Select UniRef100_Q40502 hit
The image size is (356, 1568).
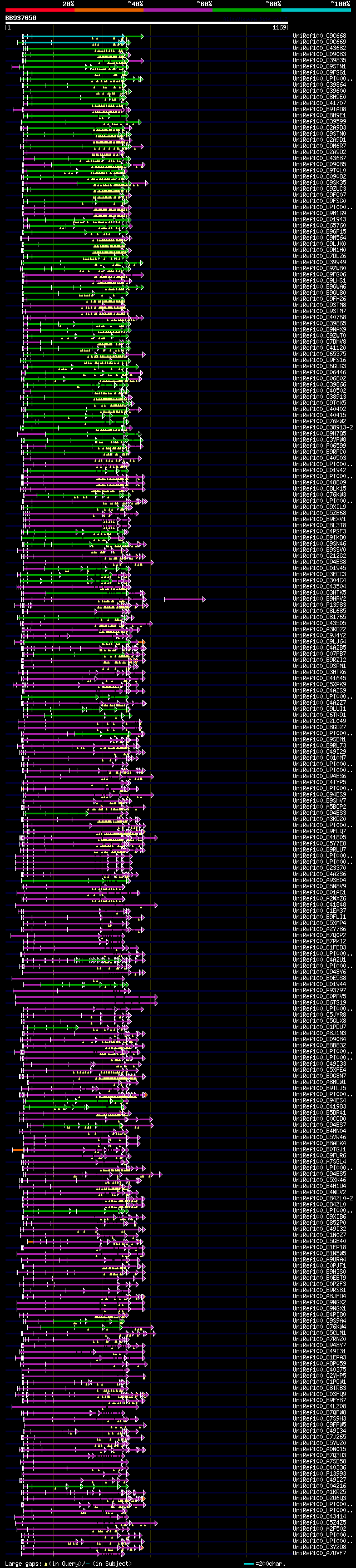pyautogui.click(x=319, y=391)
